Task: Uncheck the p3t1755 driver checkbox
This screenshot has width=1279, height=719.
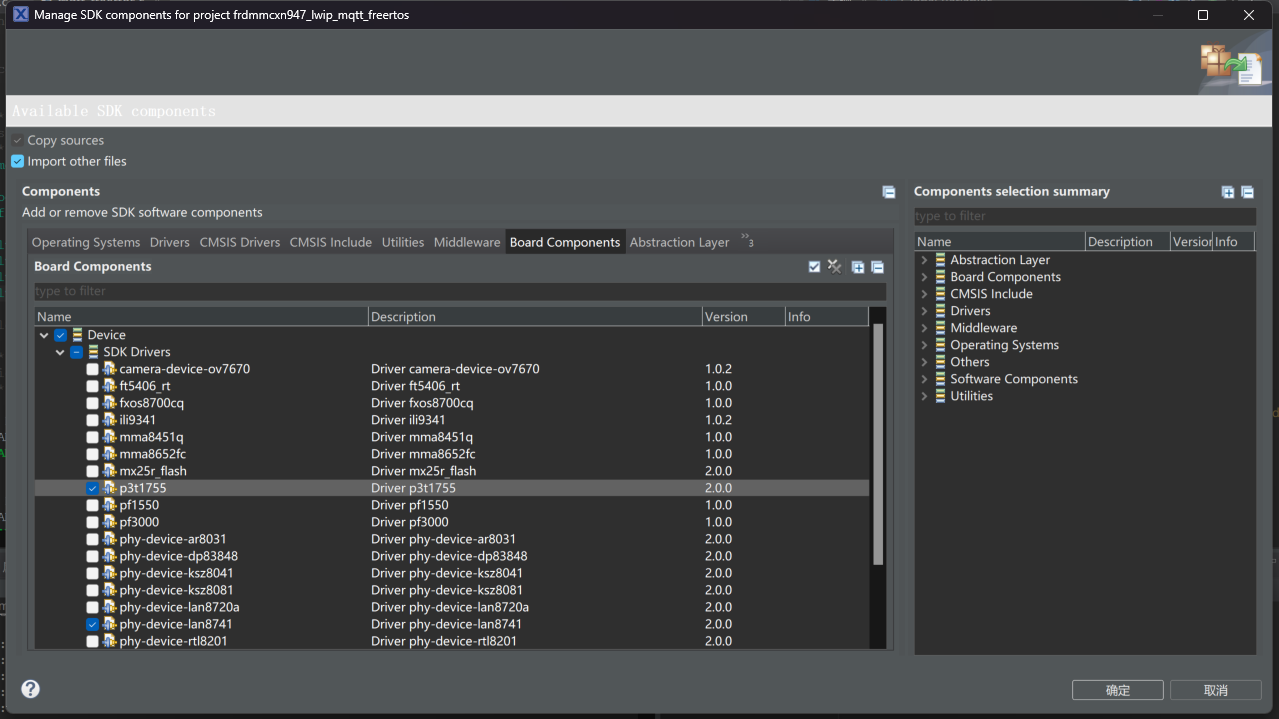Action: coord(92,488)
